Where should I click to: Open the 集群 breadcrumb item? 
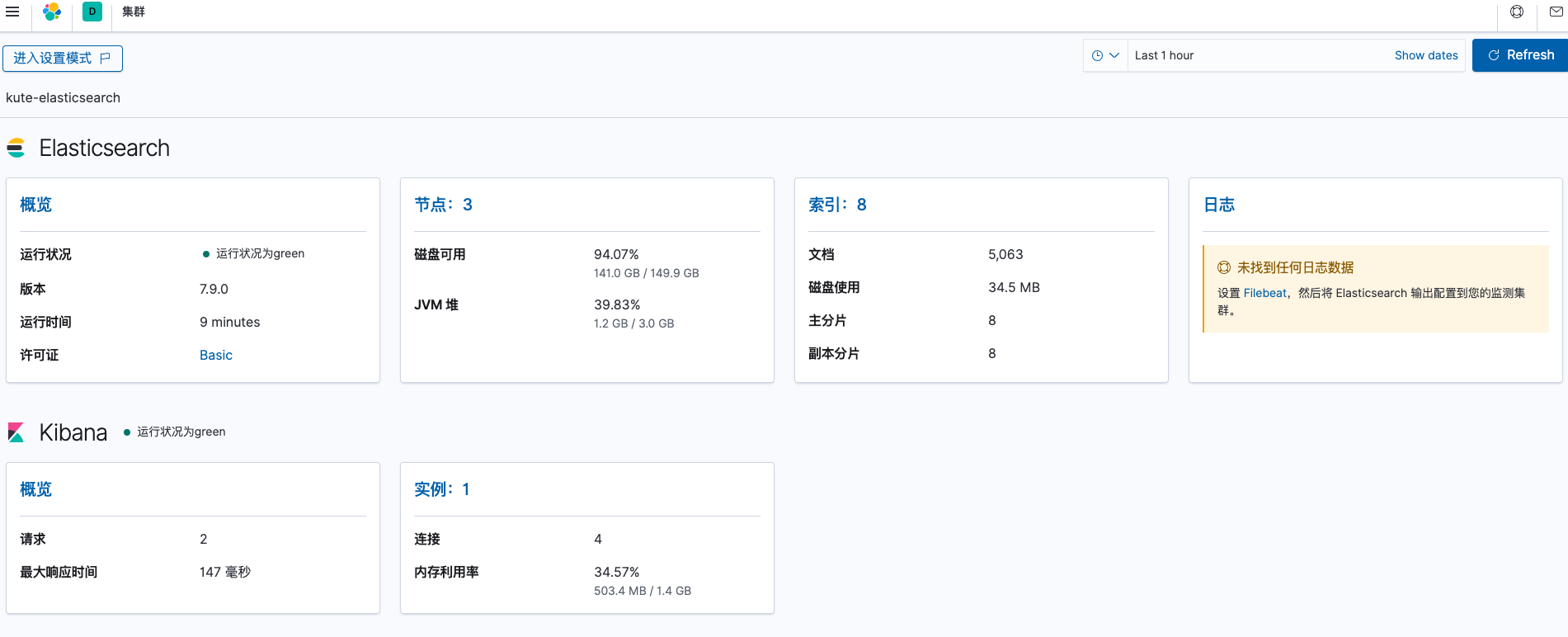[x=134, y=12]
